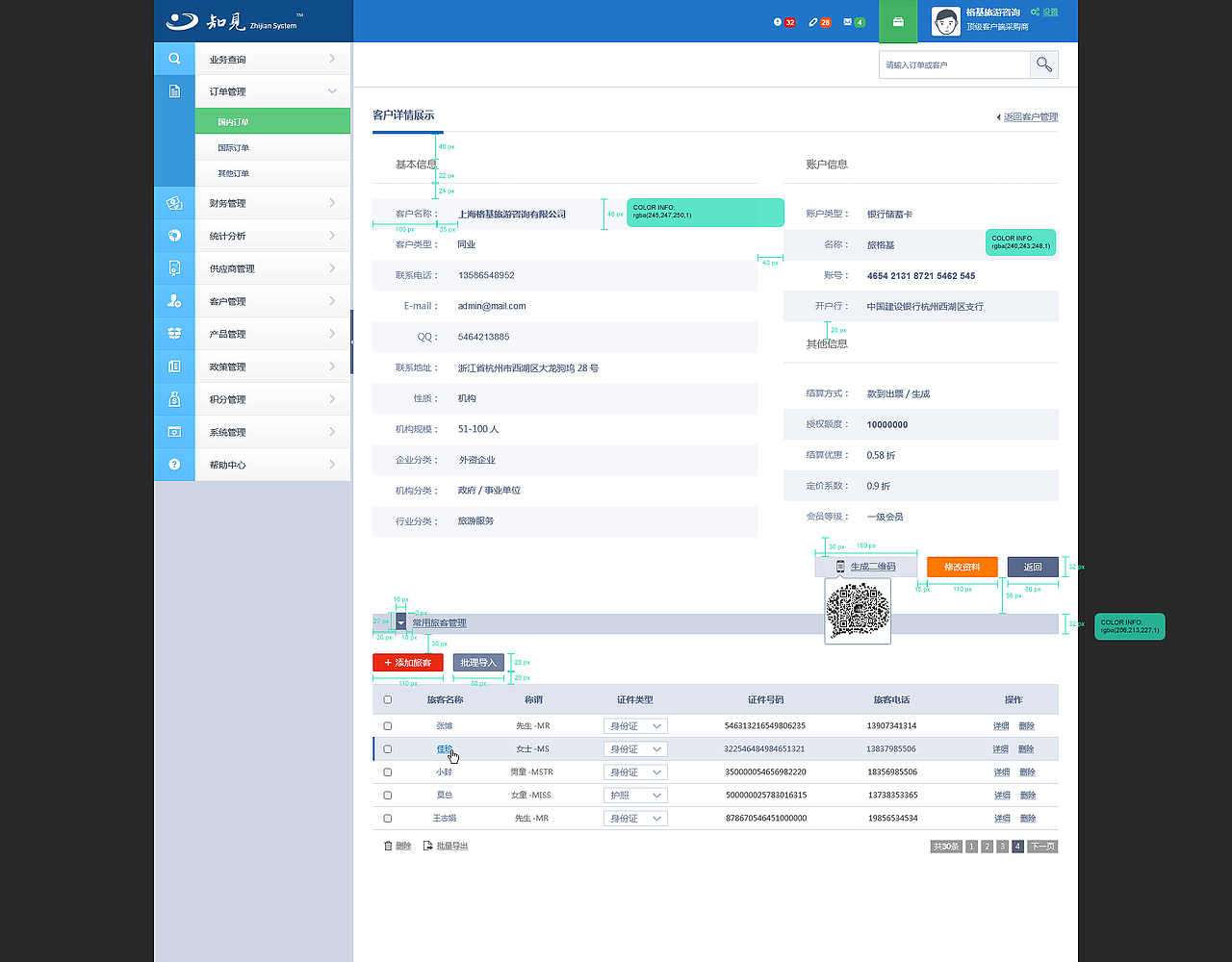Check the row checkbox for 王志娟

[x=388, y=818]
